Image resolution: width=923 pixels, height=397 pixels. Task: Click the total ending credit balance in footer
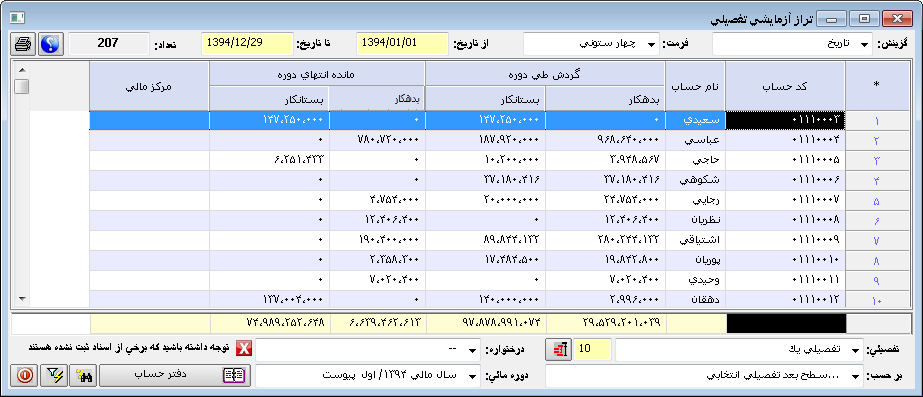pyautogui.click(x=269, y=322)
